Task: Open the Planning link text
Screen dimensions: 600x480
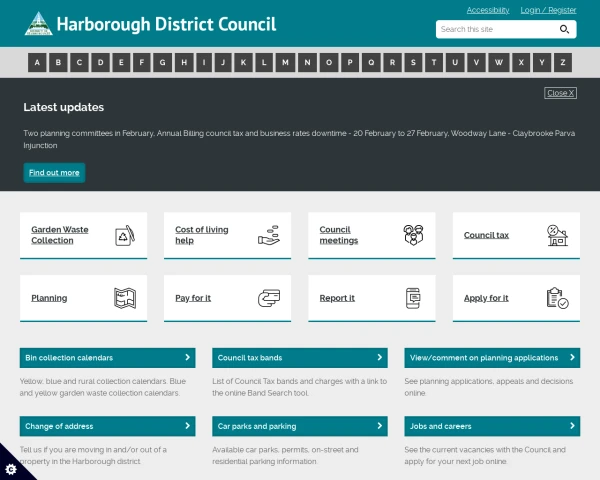Action: click(49, 298)
